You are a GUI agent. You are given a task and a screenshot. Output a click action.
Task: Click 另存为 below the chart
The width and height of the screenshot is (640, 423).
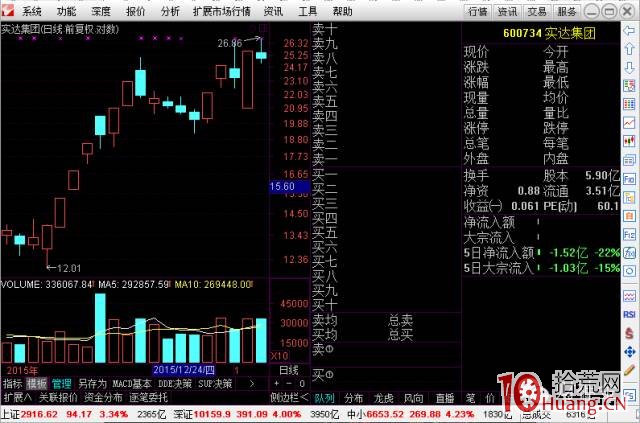pos(92,384)
